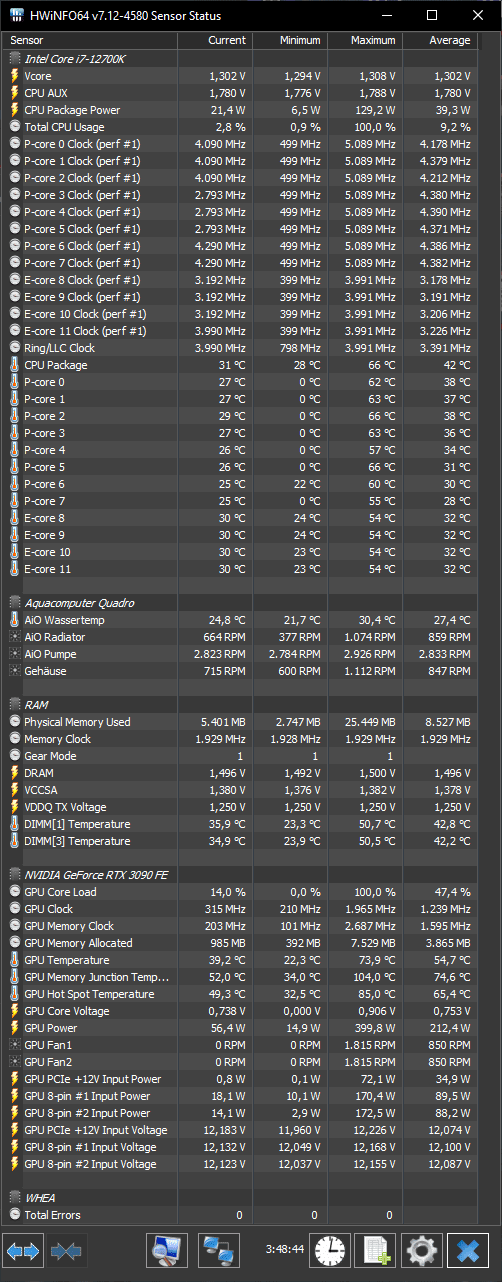The height and width of the screenshot is (1282, 502).
Task: Click the logging sheet with plus icon
Action: point(376,1250)
